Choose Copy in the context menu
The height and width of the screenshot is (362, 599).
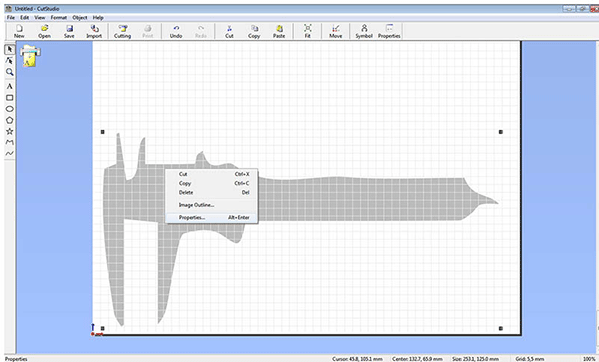point(212,183)
